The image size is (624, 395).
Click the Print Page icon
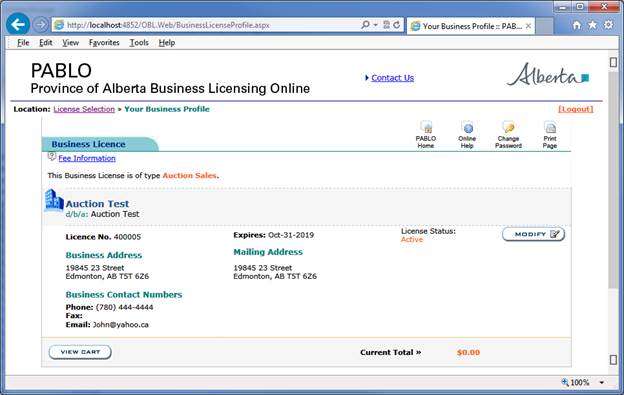(x=550, y=134)
